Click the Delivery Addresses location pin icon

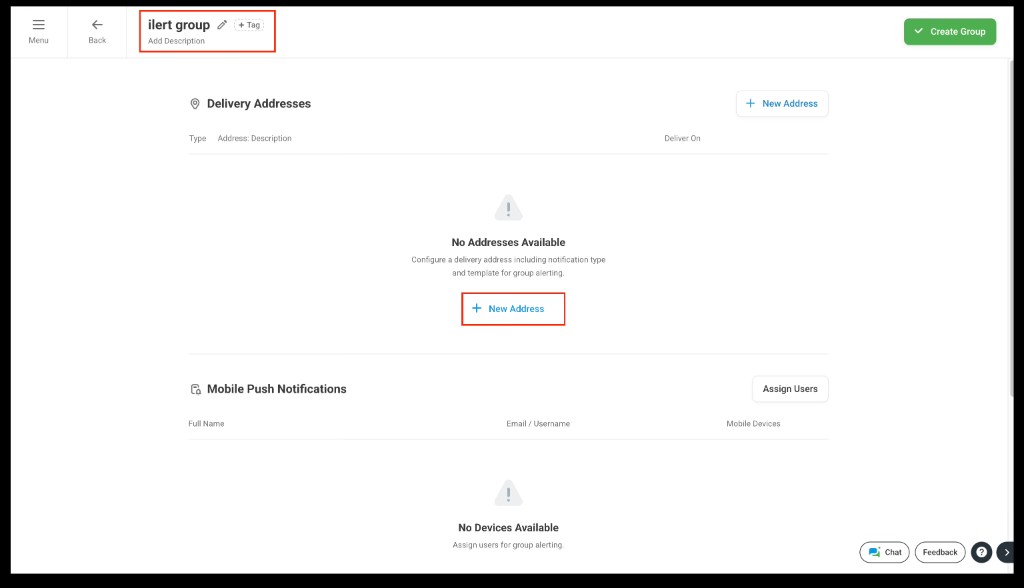click(x=195, y=104)
